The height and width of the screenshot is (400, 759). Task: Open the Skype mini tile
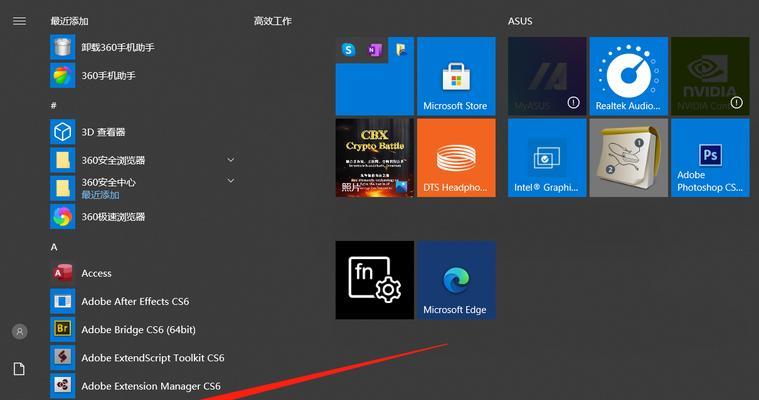pyautogui.click(x=348, y=49)
